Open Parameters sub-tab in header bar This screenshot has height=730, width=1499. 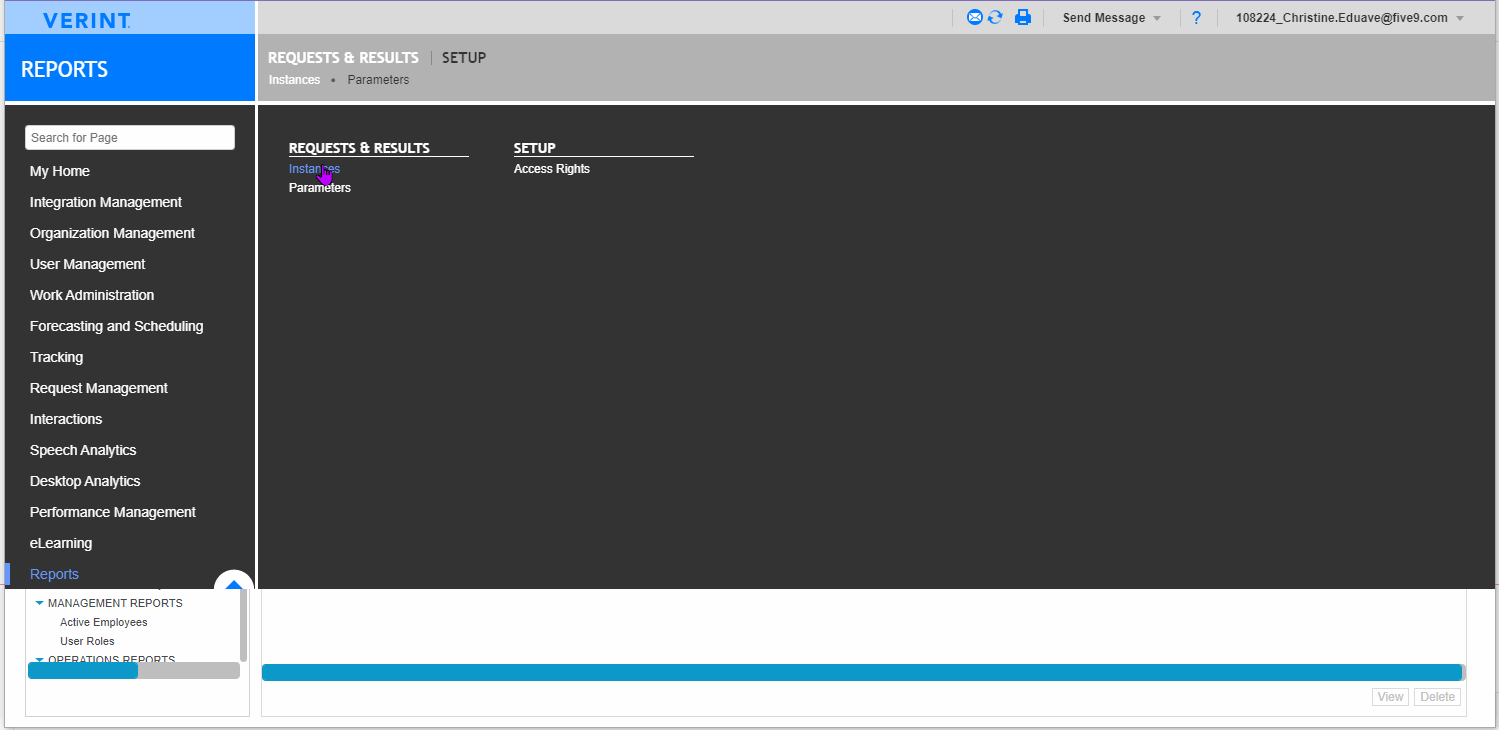[x=378, y=80]
